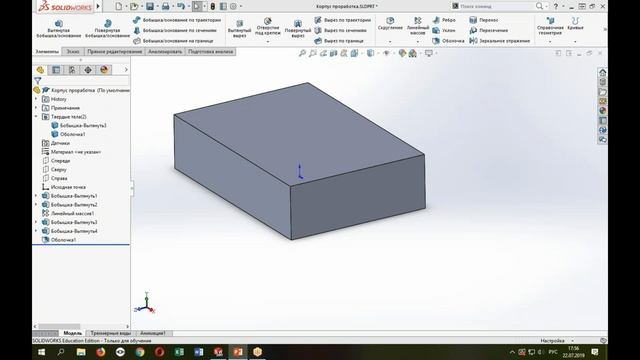Choose Вырез по границе
Image resolution: width=640 pixels, height=360 pixels.
point(339,41)
